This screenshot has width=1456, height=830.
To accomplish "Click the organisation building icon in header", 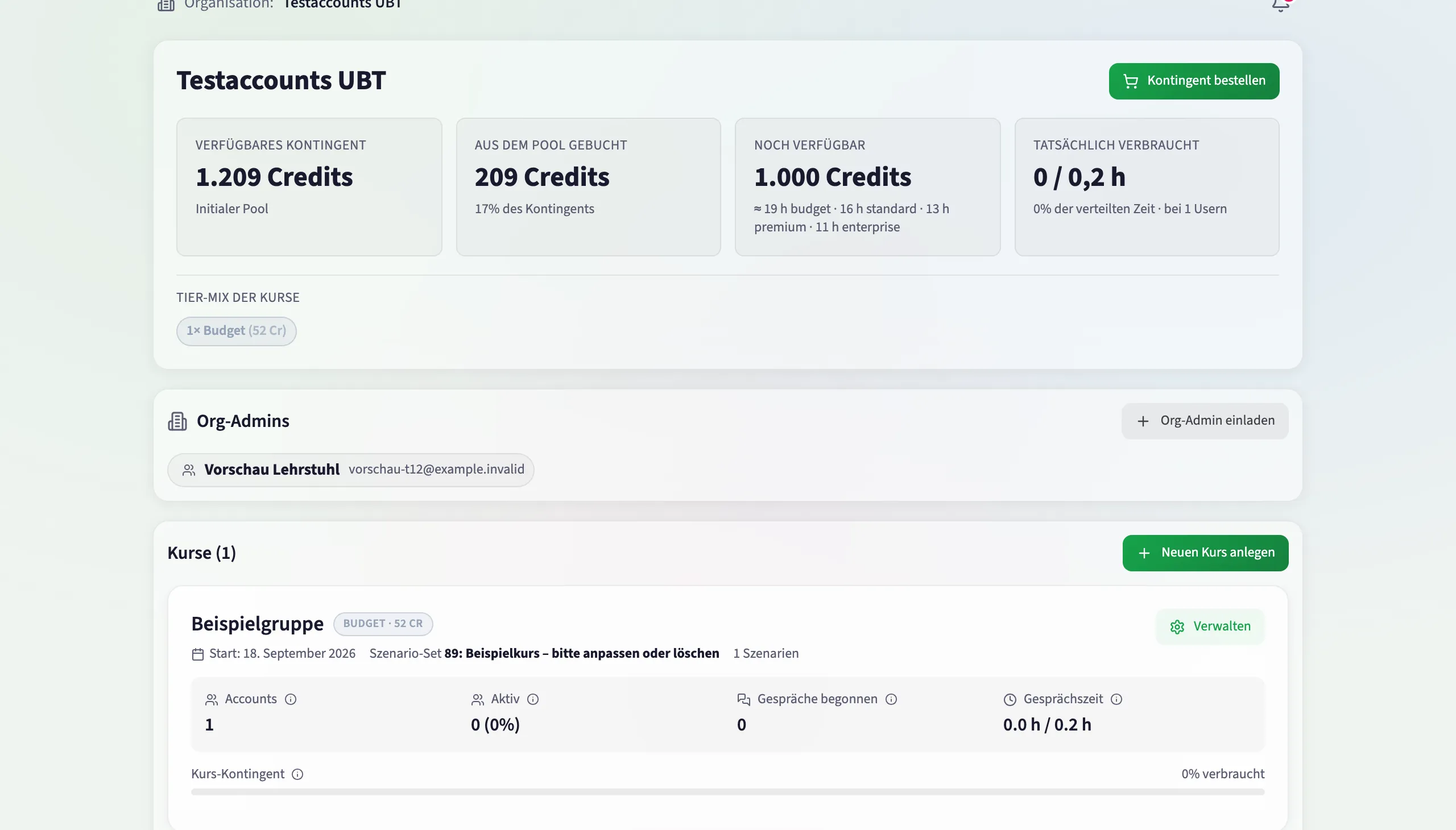I will (166, 5).
